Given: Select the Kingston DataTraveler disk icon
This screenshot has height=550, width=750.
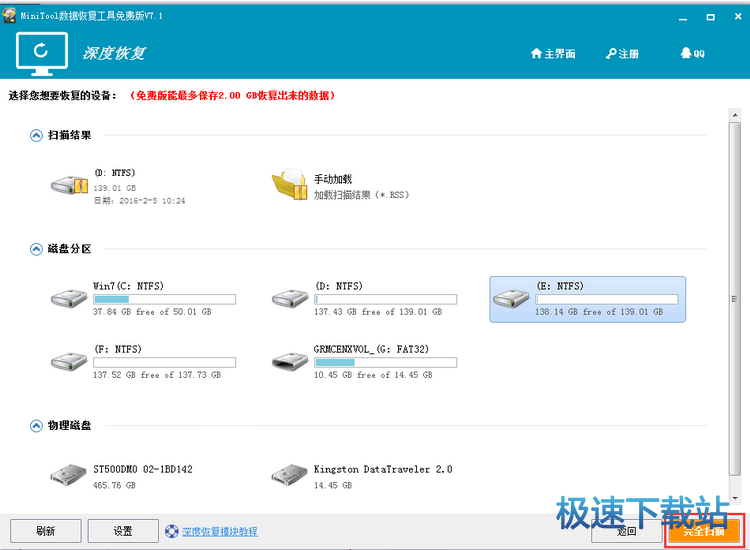Looking at the screenshot, I should point(289,475).
